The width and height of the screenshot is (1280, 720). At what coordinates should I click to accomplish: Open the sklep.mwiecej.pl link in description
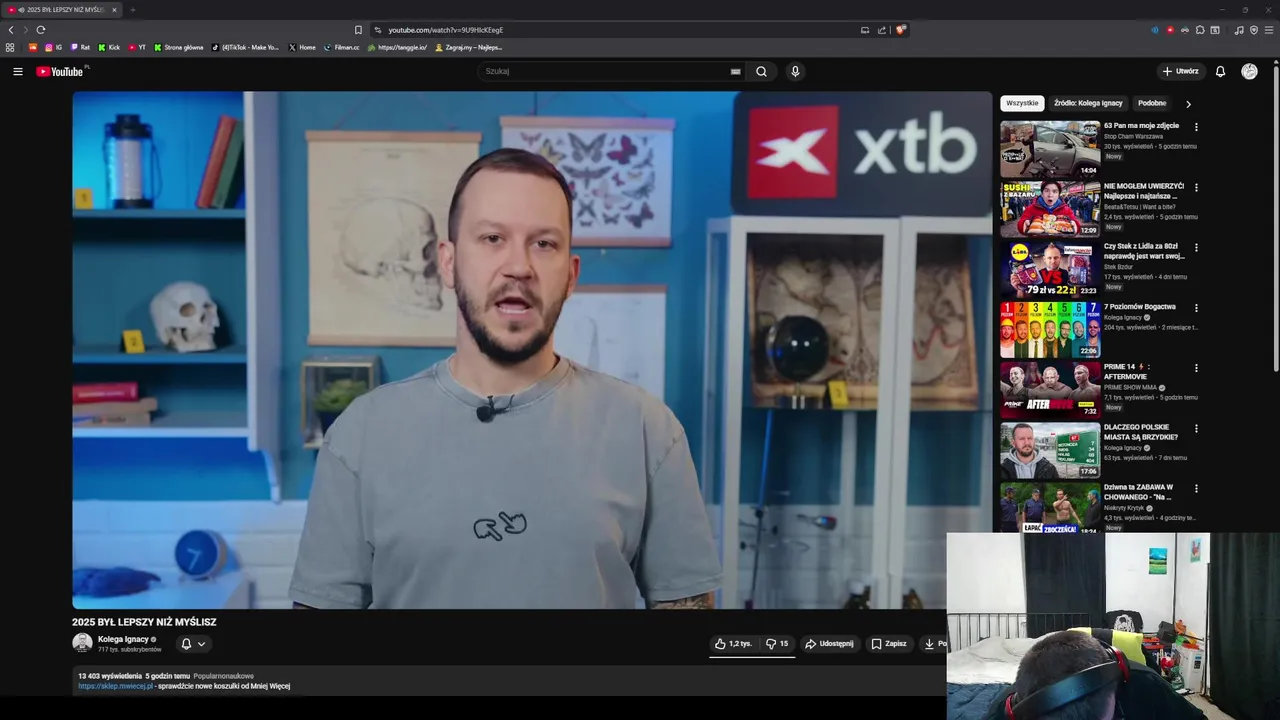(116, 686)
